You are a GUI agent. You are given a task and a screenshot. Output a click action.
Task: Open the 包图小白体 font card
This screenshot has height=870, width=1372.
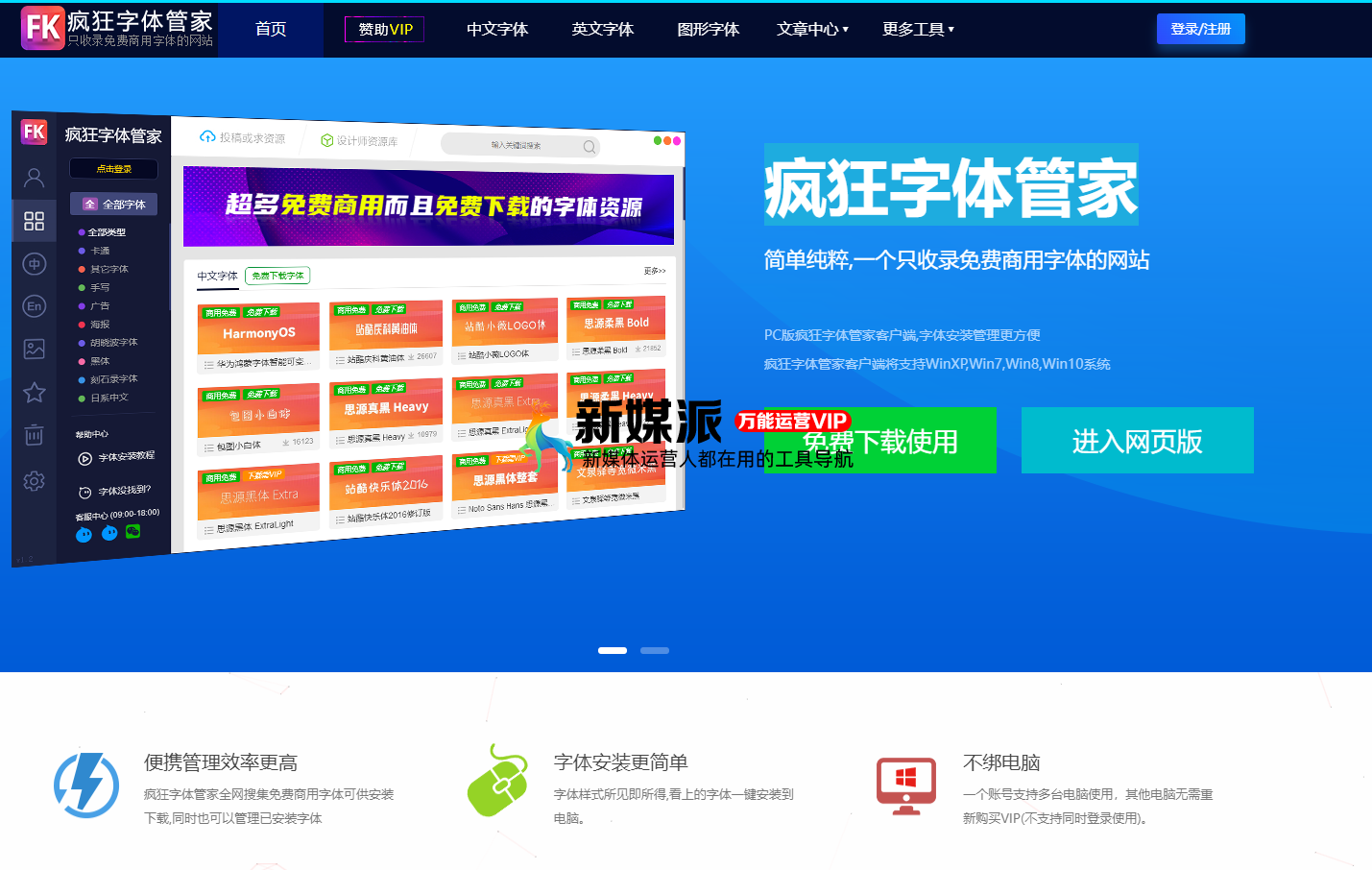[258, 420]
